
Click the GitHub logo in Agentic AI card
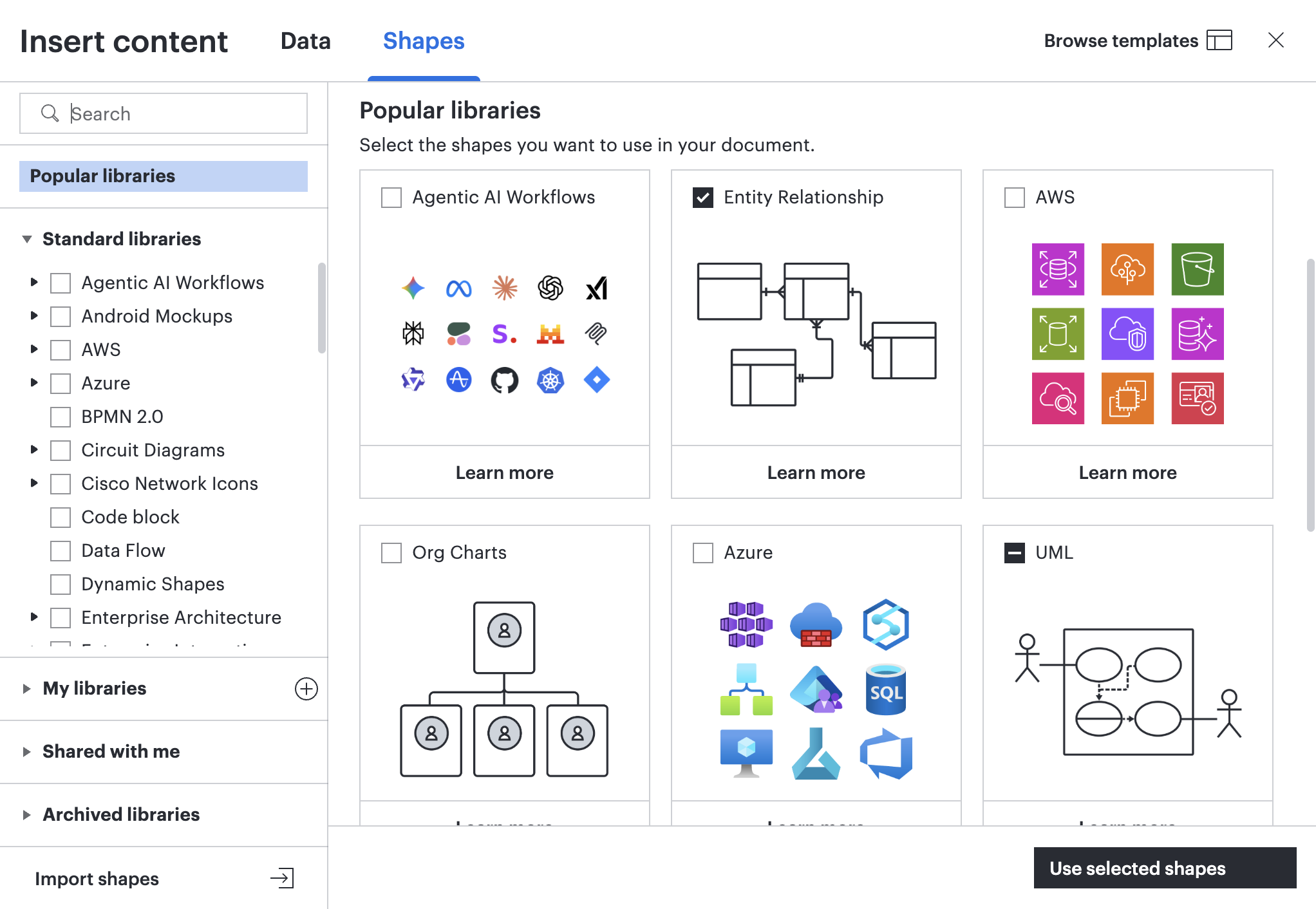[504, 380]
